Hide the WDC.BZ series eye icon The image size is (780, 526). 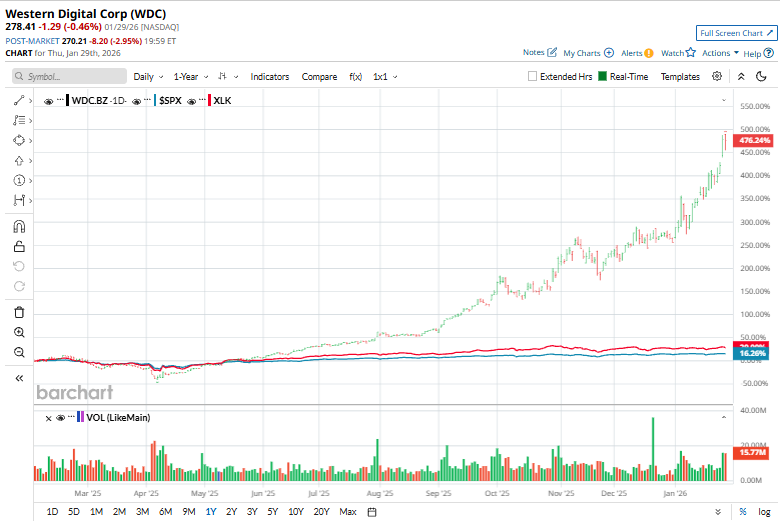48,101
